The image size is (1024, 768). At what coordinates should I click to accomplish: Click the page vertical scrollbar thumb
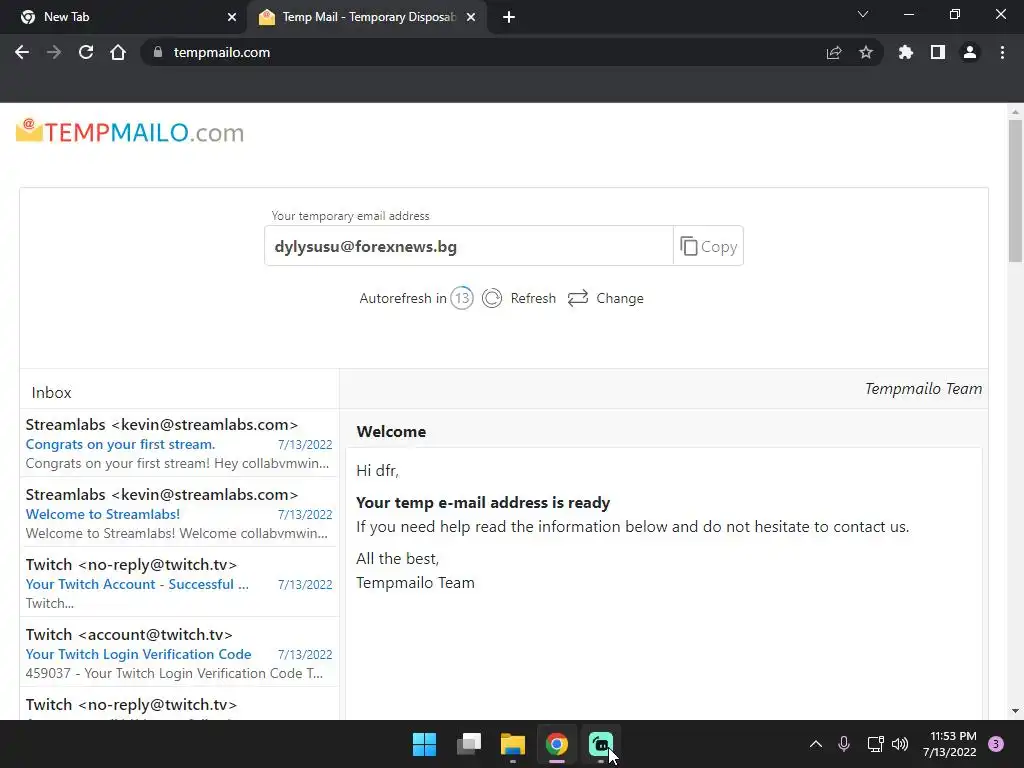coord(1015,191)
